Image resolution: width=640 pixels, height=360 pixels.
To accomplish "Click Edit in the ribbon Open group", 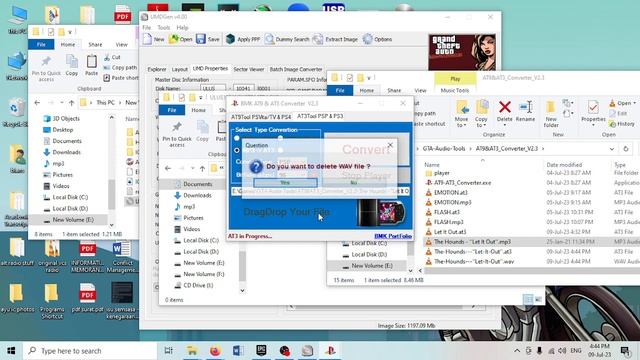I will click(x=618, y=113).
